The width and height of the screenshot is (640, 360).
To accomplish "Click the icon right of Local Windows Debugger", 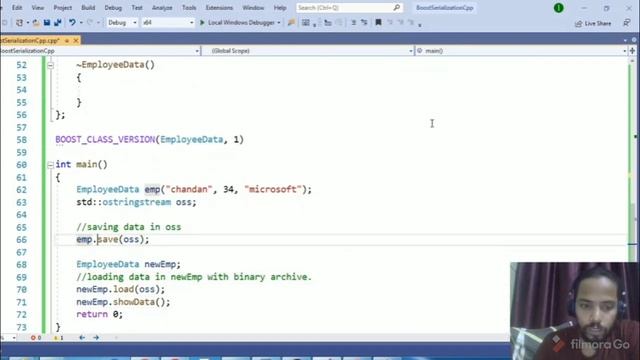I will tap(291, 22).
